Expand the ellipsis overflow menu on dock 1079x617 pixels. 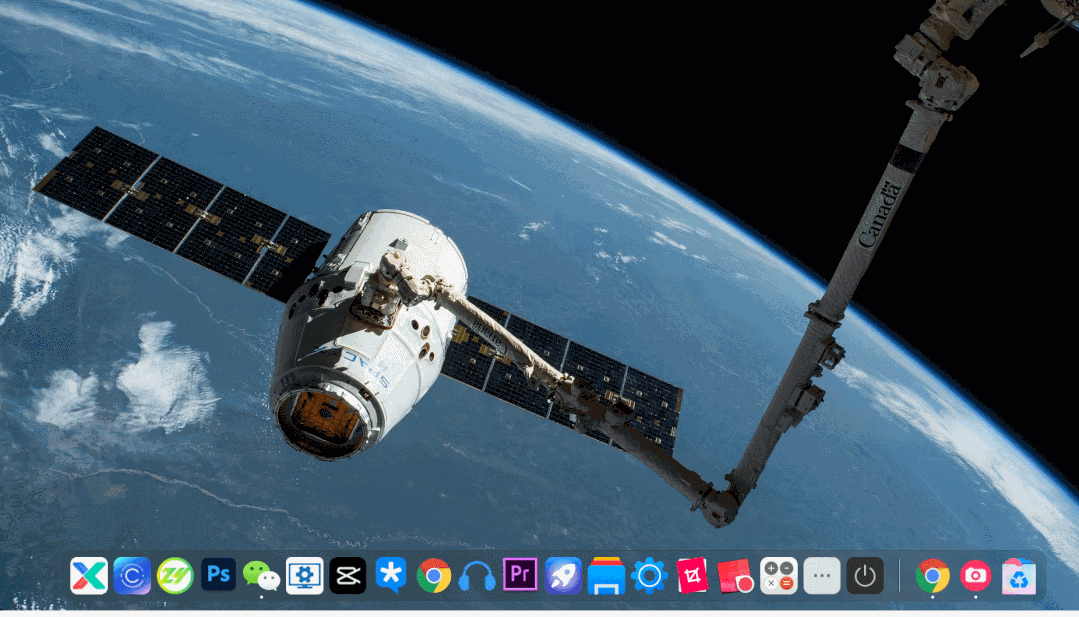[821, 576]
